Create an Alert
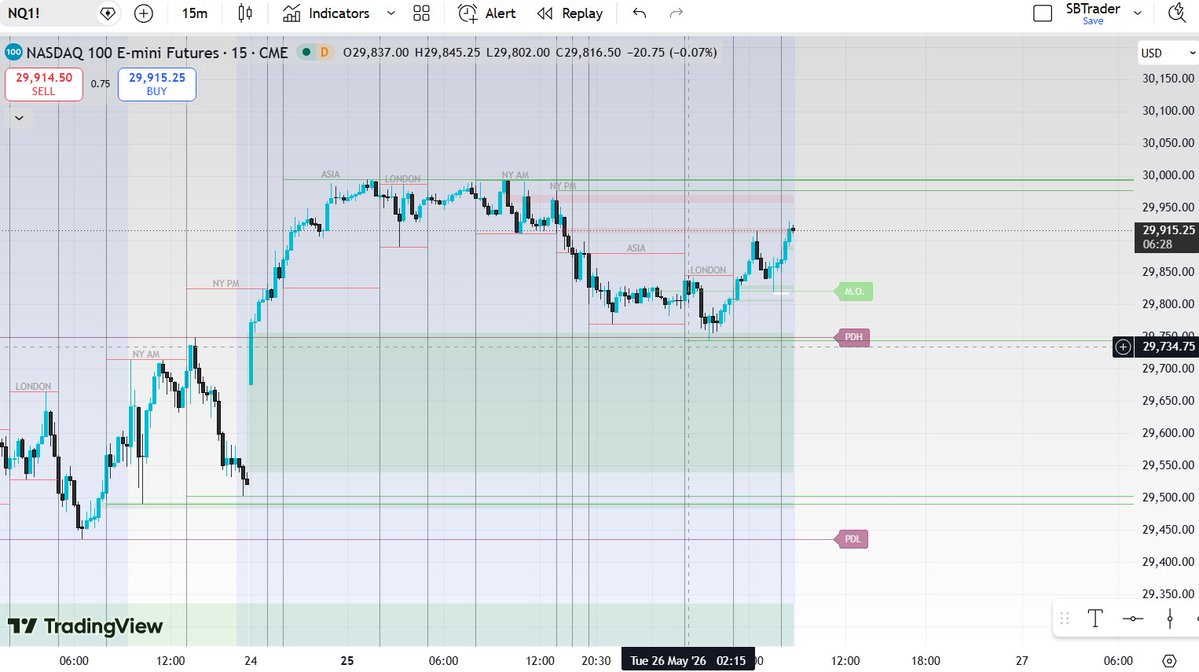The height and width of the screenshot is (672, 1199). coord(486,13)
